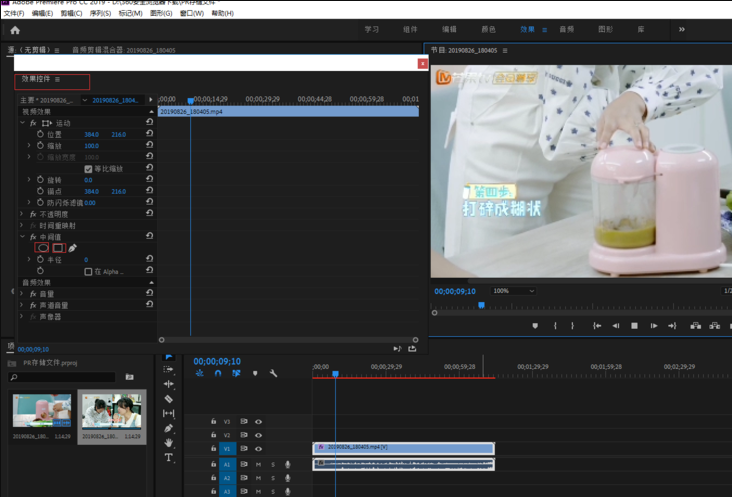Click the export frame icon in effect controls
Viewport: 732px width, 497px height.
click(x=412, y=349)
